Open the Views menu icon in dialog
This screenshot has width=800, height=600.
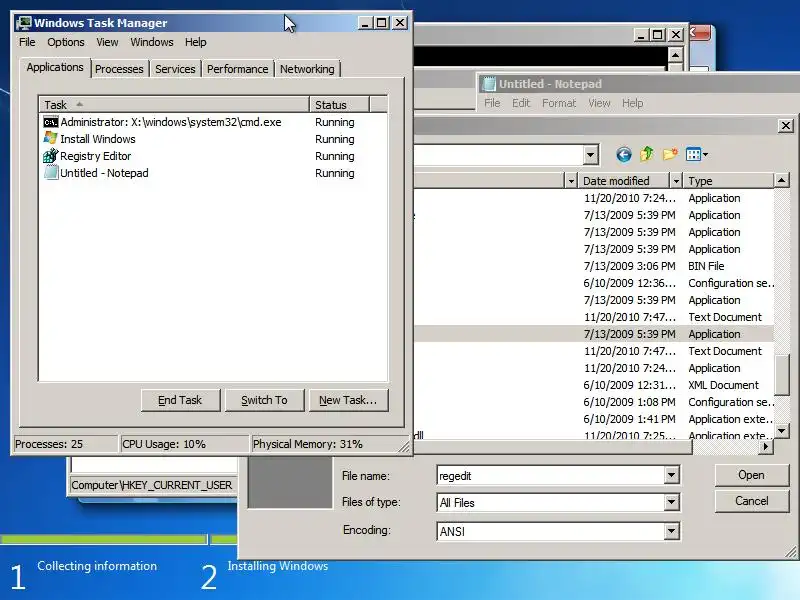[696, 154]
